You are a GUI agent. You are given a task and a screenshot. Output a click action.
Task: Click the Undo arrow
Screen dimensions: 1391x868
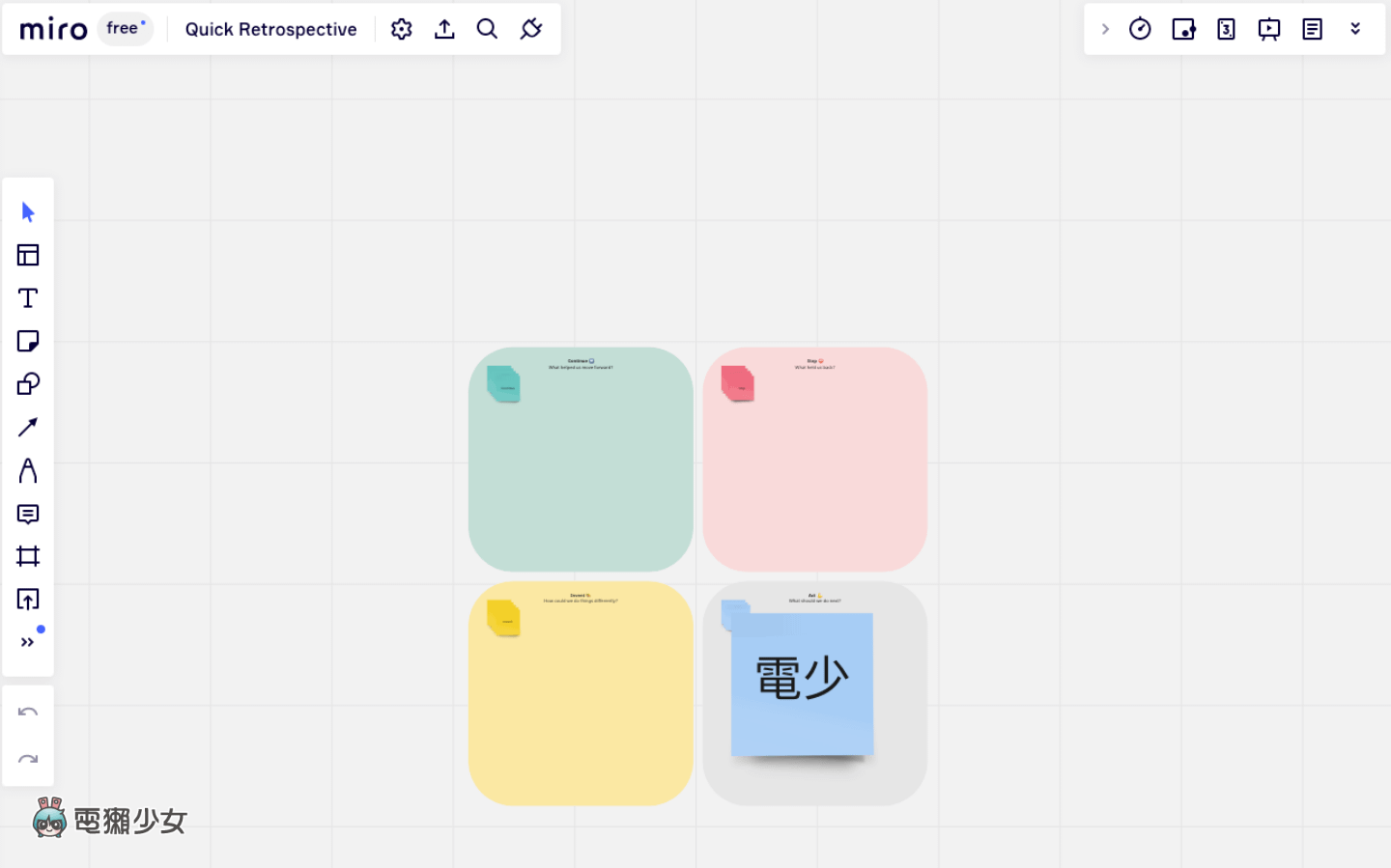[x=28, y=713]
